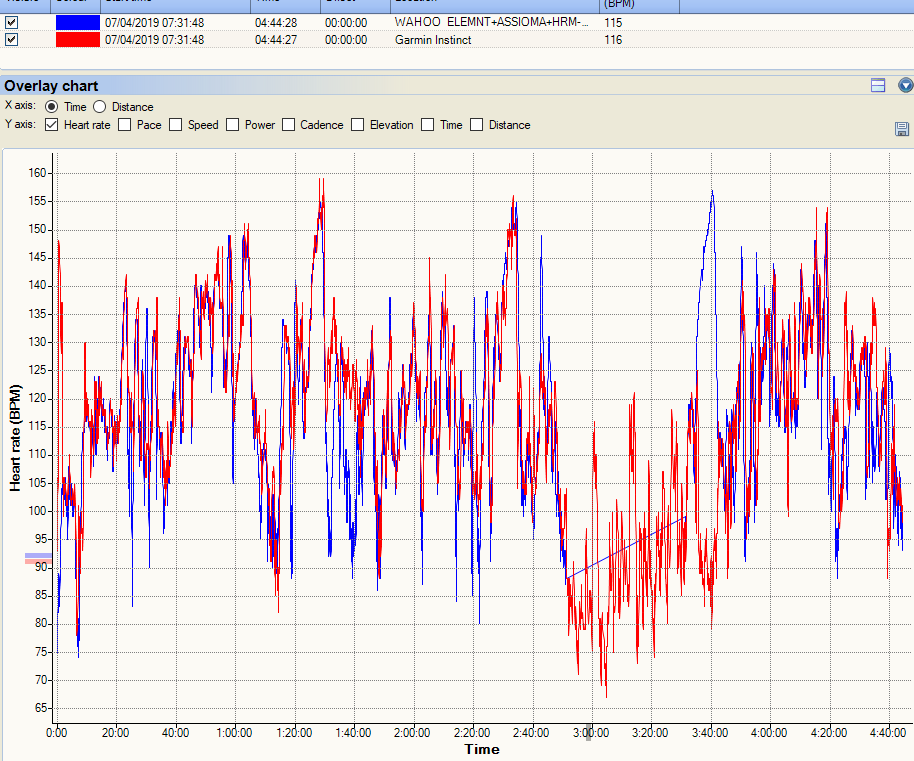914x761 pixels.
Task: Enable the Cadence Y axis checkbox
Action: pos(288,125)
